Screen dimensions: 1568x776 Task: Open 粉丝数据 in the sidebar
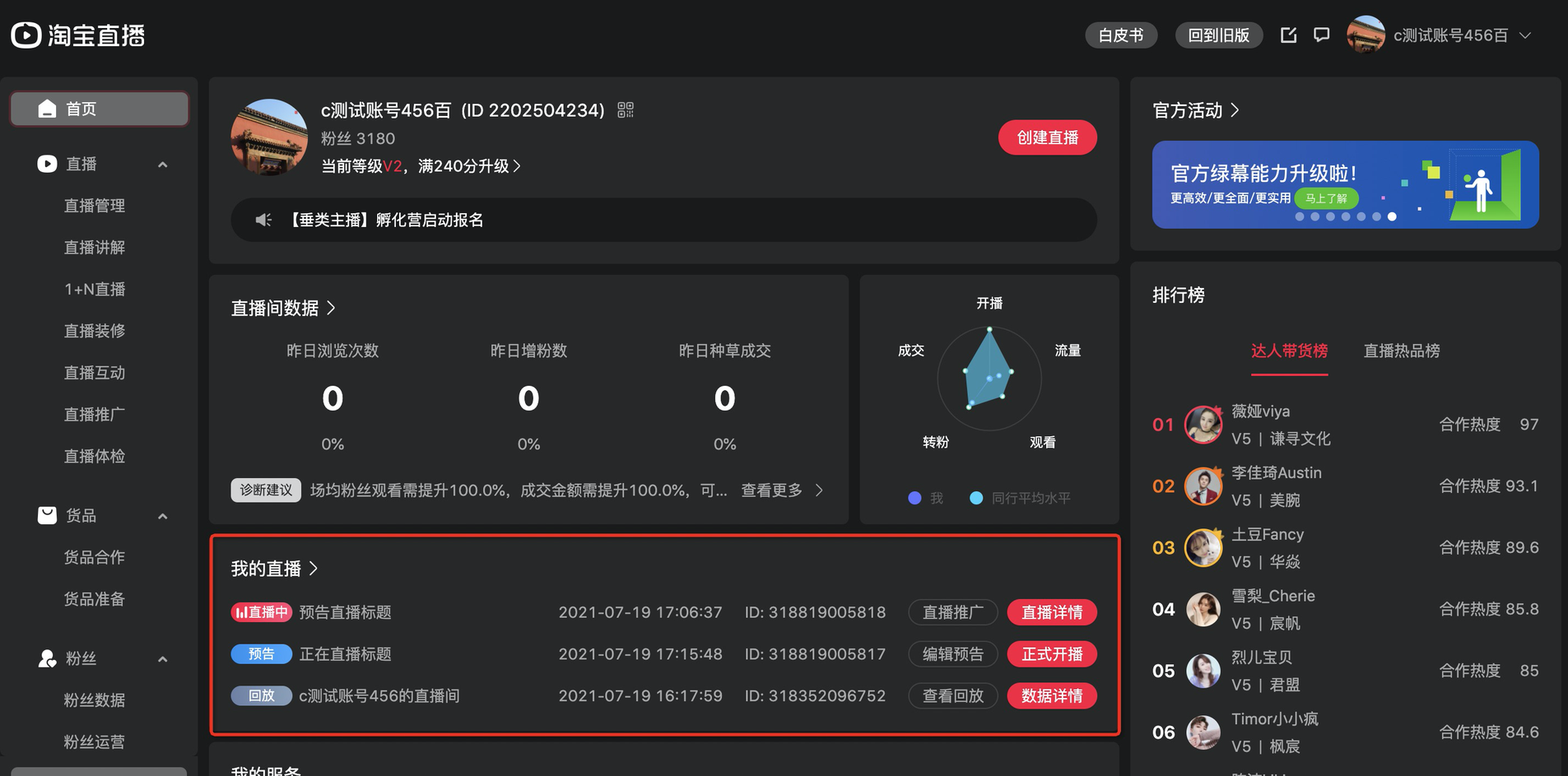click(x=95, y=700)
